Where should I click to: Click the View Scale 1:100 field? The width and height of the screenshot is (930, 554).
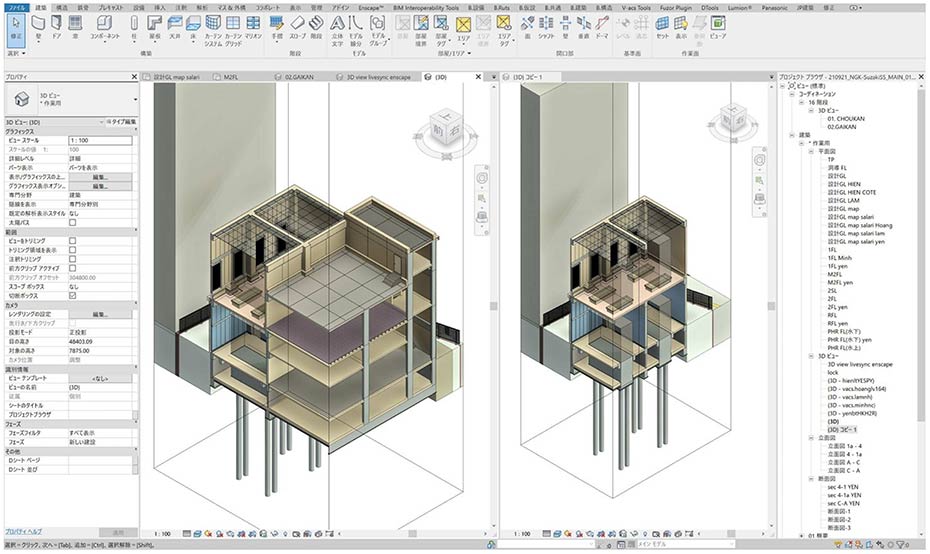click(100, 140)
